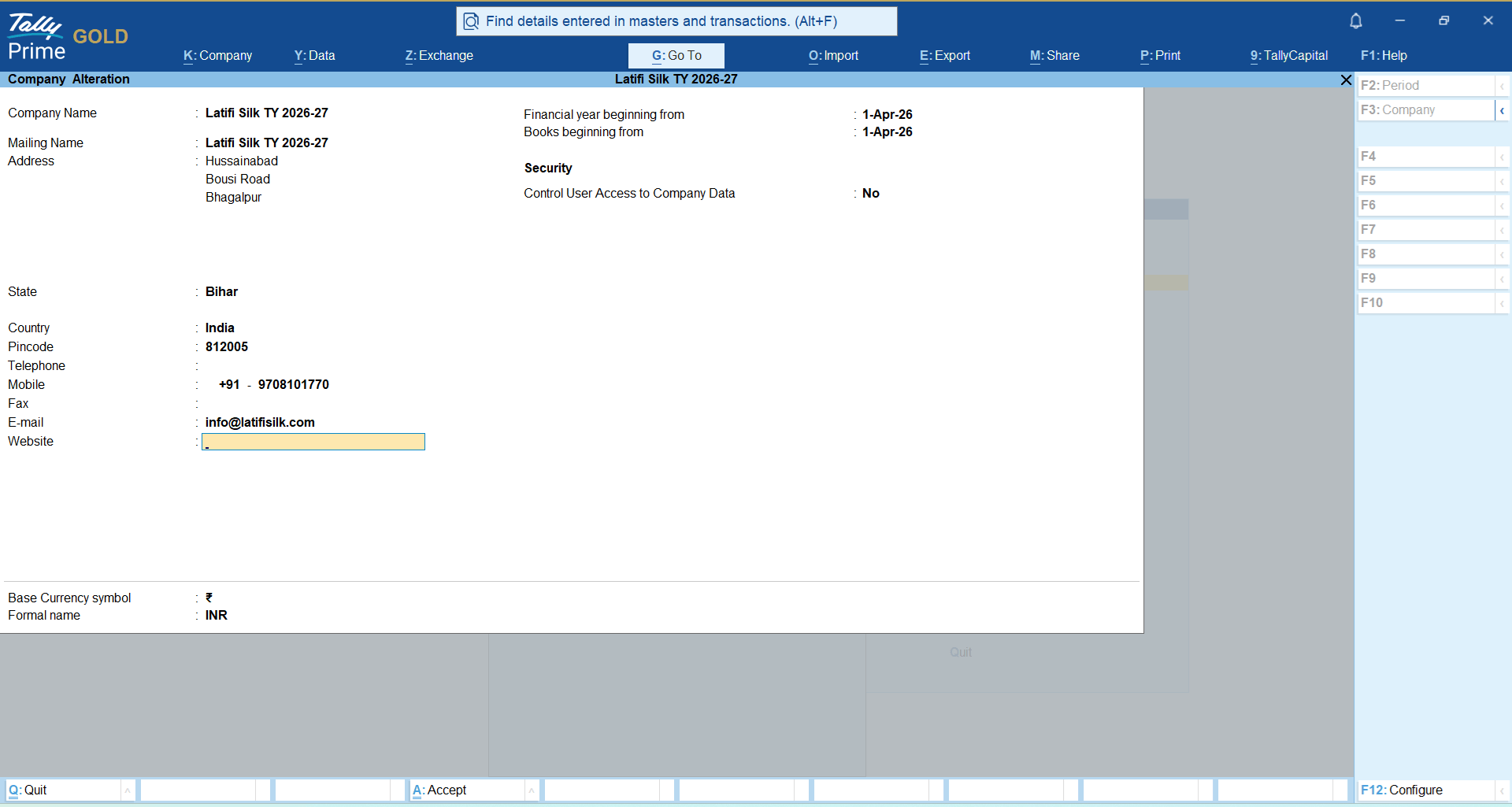1512x807 pixels.
Task: Click the F2: Period button
Action: click(x=1426, y=86)
